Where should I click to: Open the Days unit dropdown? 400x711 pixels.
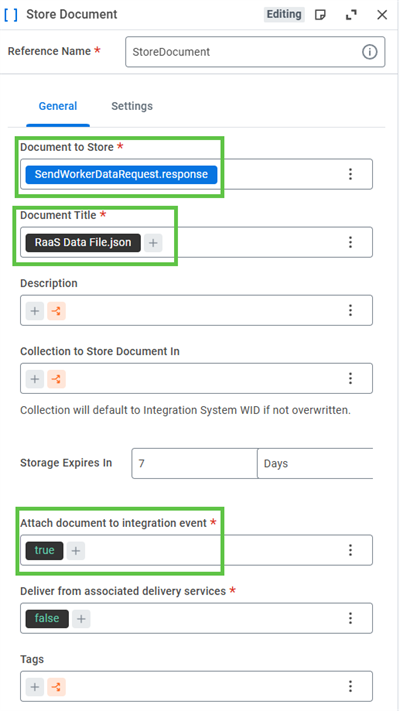(315, 463)
